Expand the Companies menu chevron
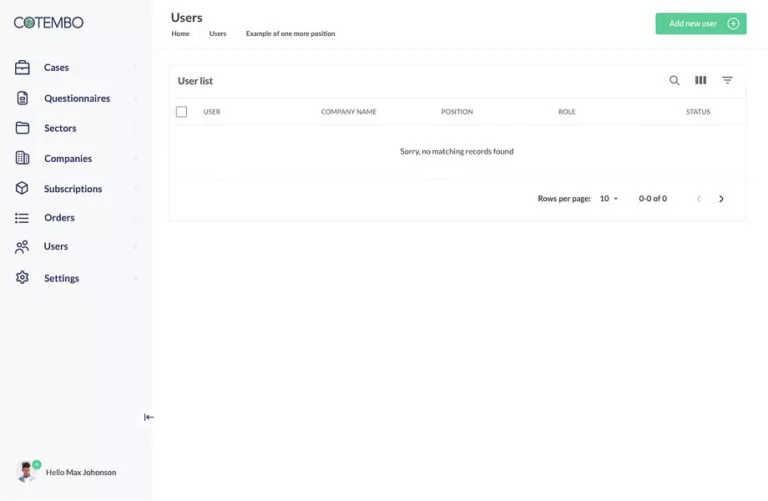This screenshot has width=768, height=501. (135, 159)
